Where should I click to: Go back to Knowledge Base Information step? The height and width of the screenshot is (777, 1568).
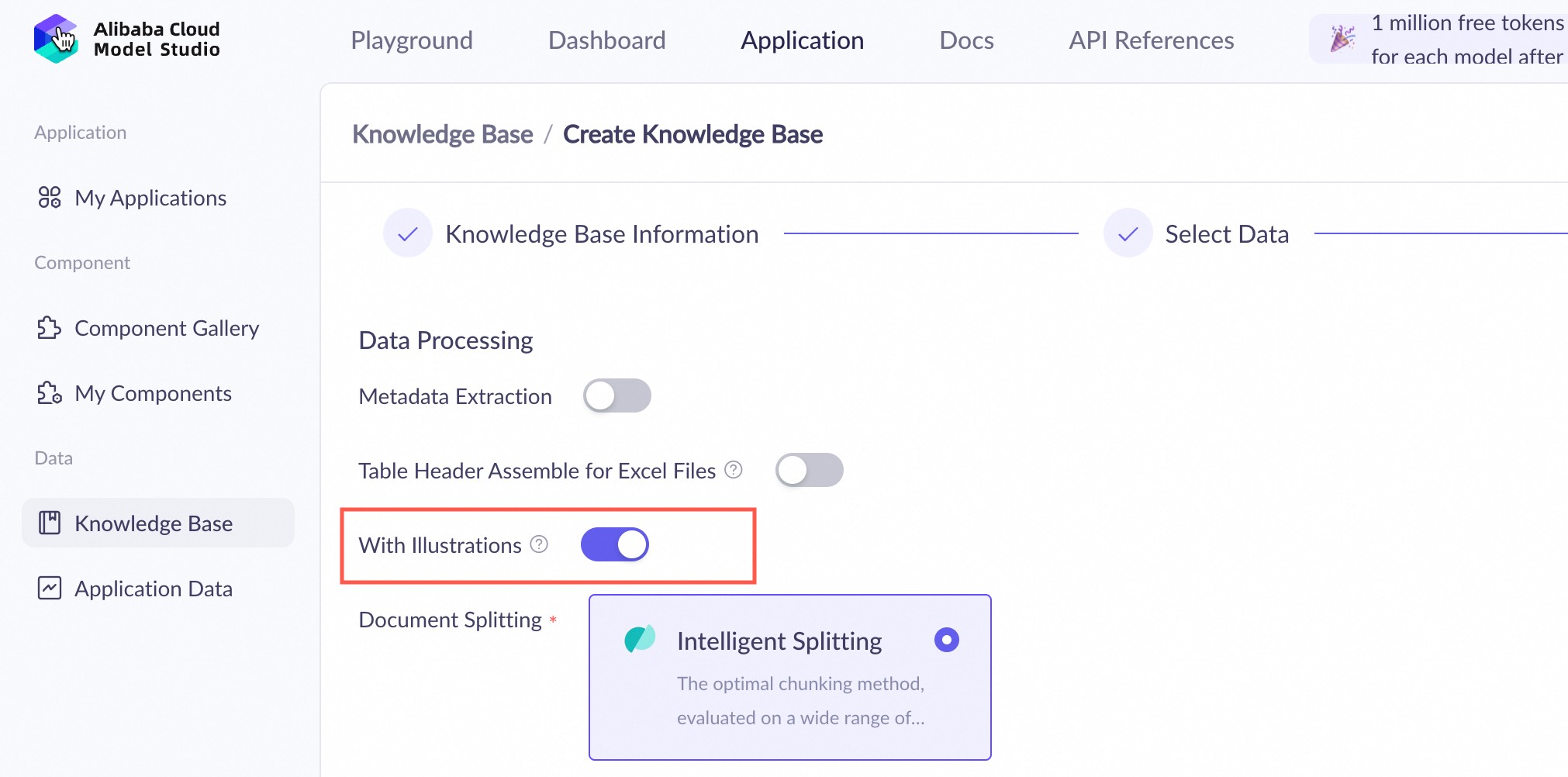pos(601,234)
